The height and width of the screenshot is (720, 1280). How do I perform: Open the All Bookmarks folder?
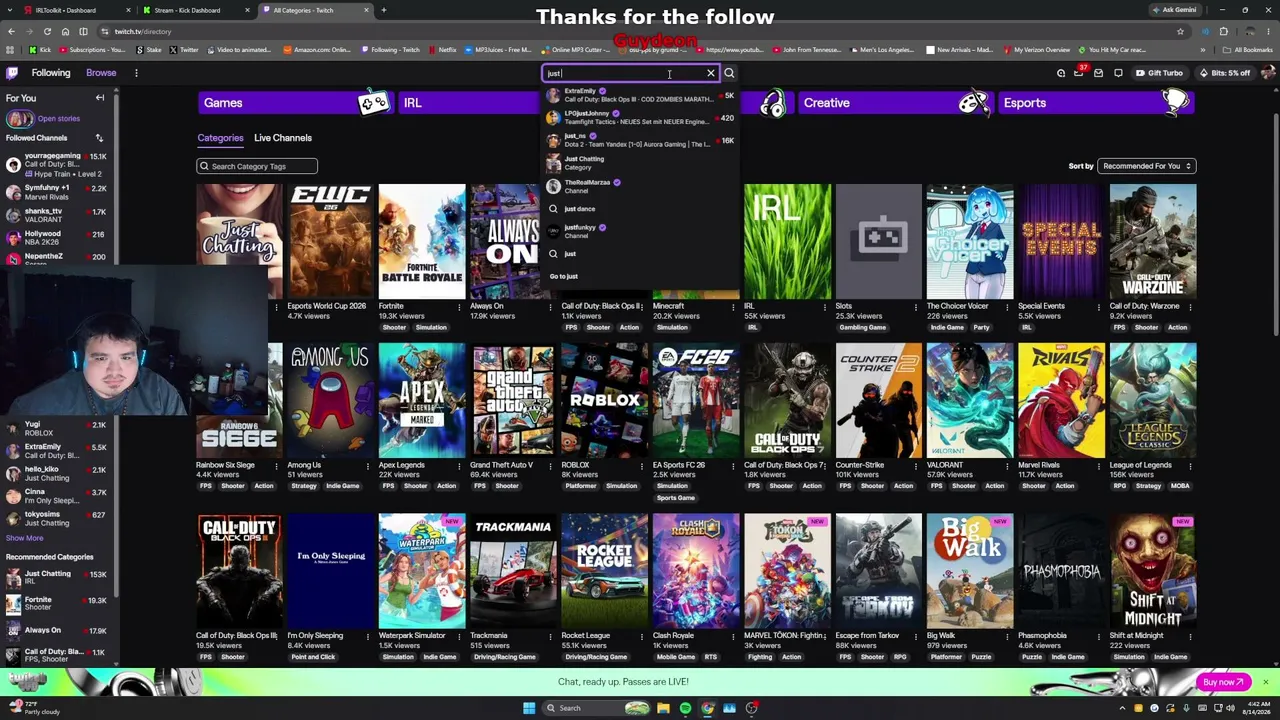click(x=1249, y=50)
